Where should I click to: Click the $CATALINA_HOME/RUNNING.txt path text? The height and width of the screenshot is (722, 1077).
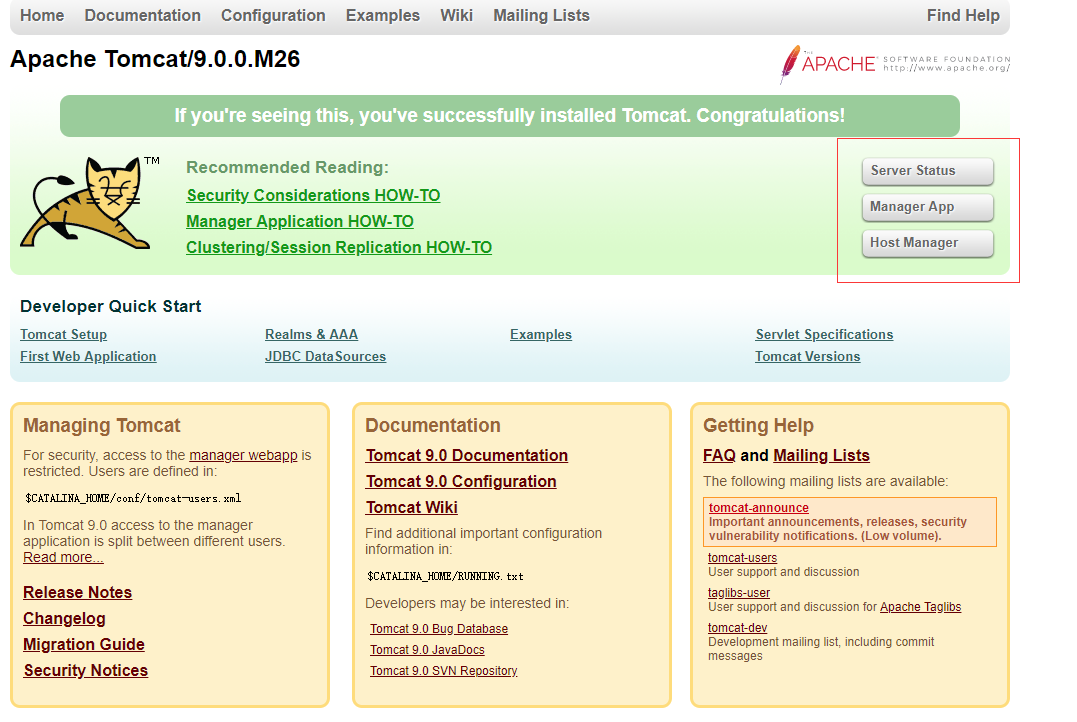[x=446, y=576]
